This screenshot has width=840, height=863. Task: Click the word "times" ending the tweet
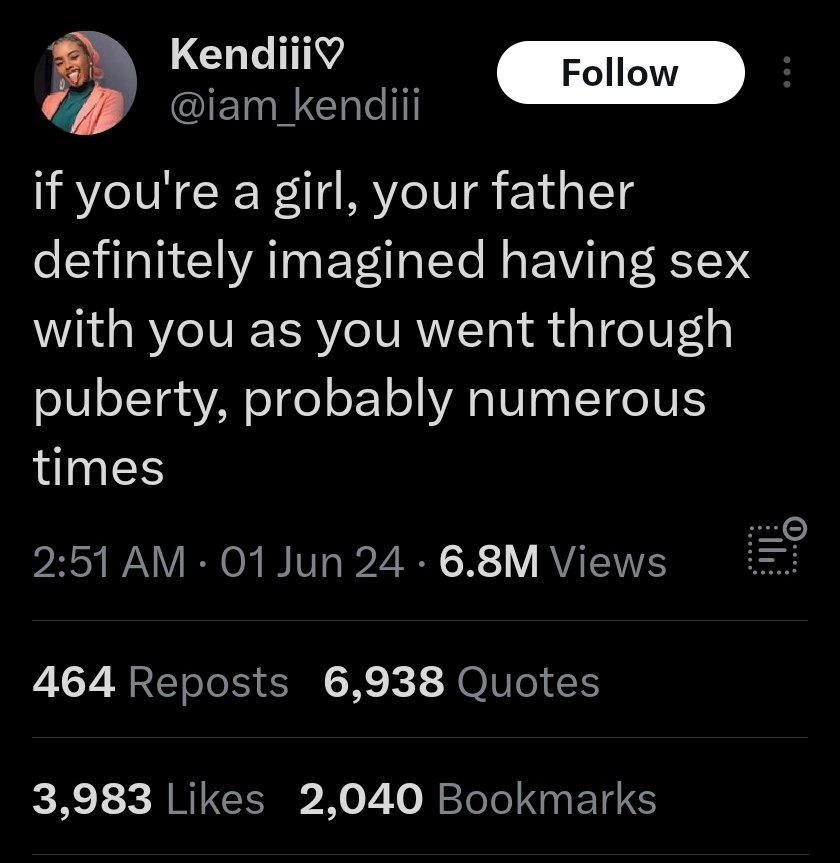(99, 466)
